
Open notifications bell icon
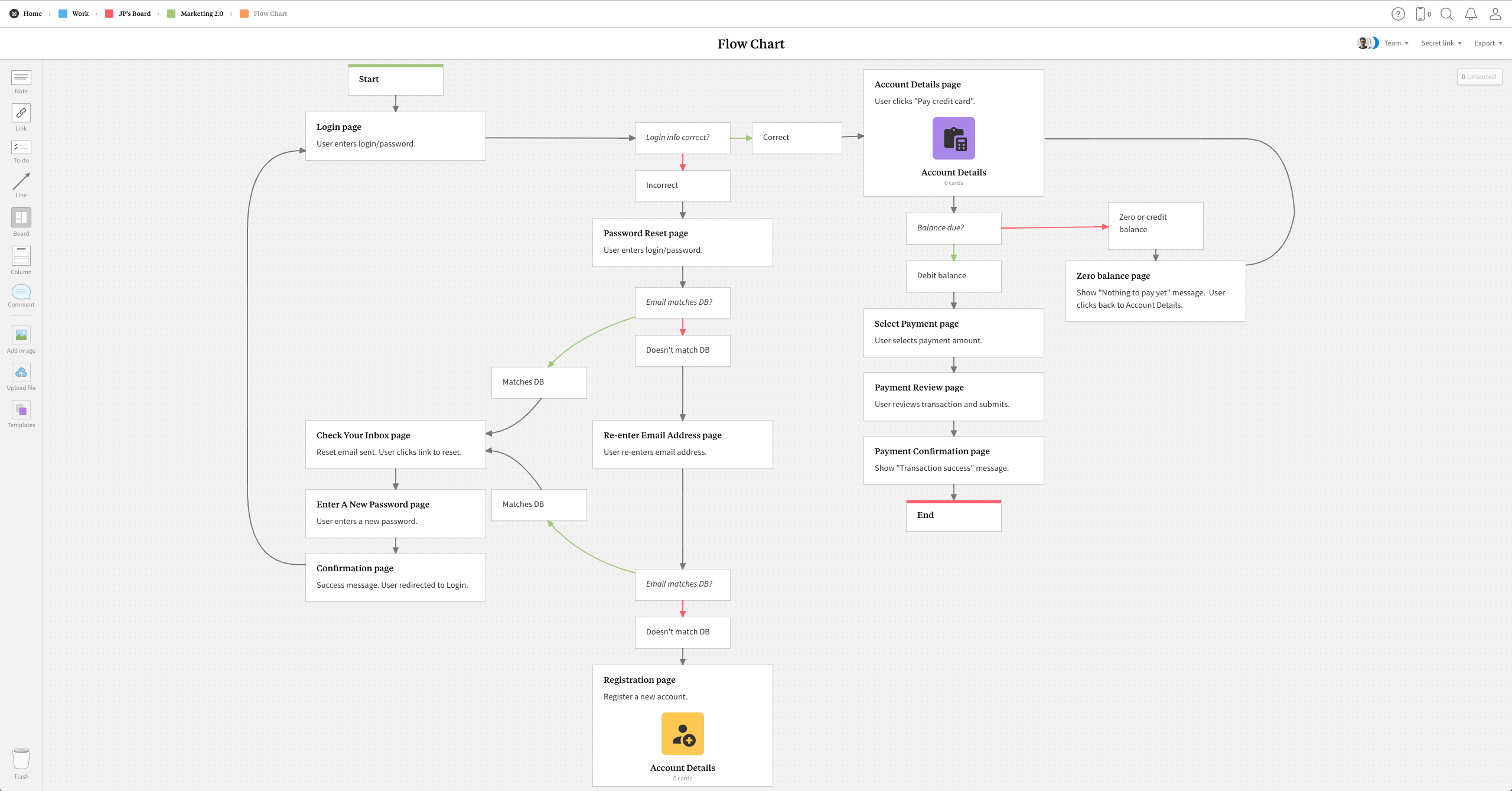1471,14
